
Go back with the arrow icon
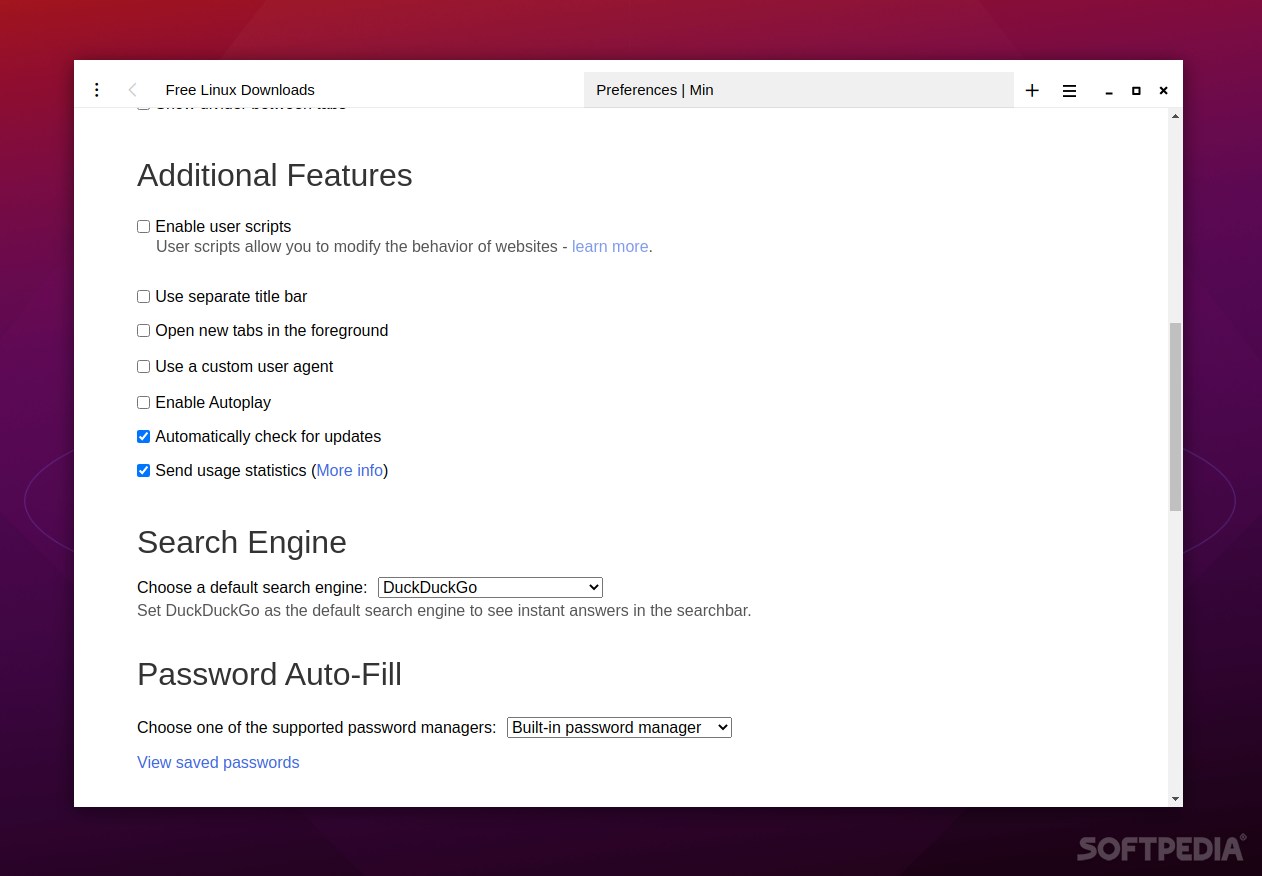(x=133, y=90)
